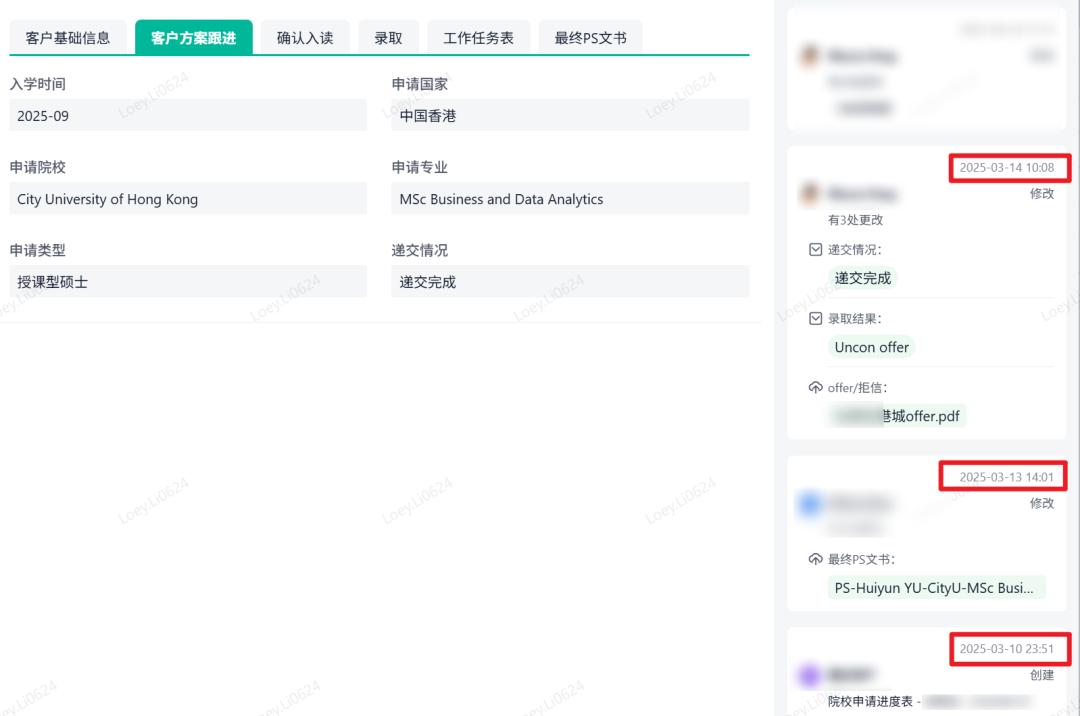Click the purple avatar in the 2025-03-10 23:51 record

810,675
